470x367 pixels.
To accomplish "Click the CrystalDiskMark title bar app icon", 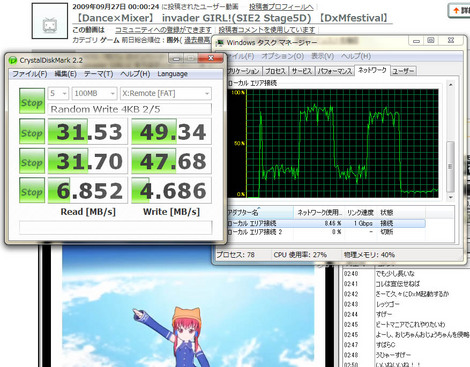I will coord(13,60).
